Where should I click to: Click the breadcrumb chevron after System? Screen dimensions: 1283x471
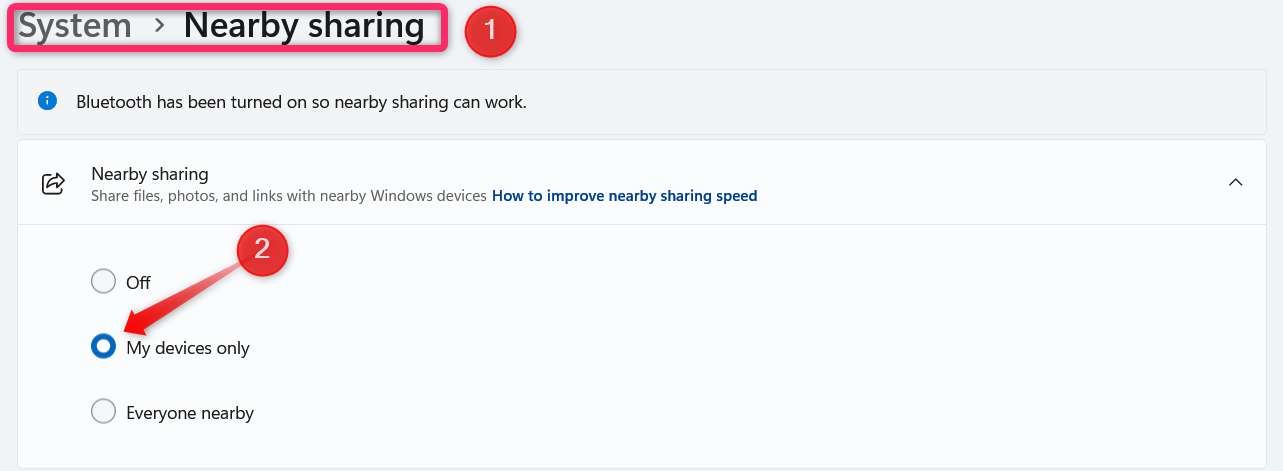[159, 27]
